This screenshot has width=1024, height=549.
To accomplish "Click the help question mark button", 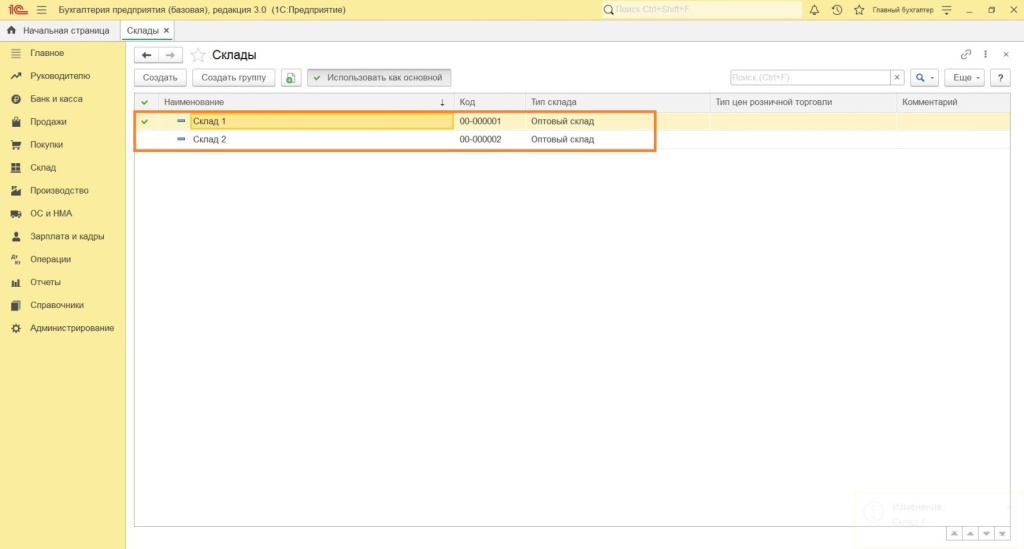I will [x=999, y=78].
